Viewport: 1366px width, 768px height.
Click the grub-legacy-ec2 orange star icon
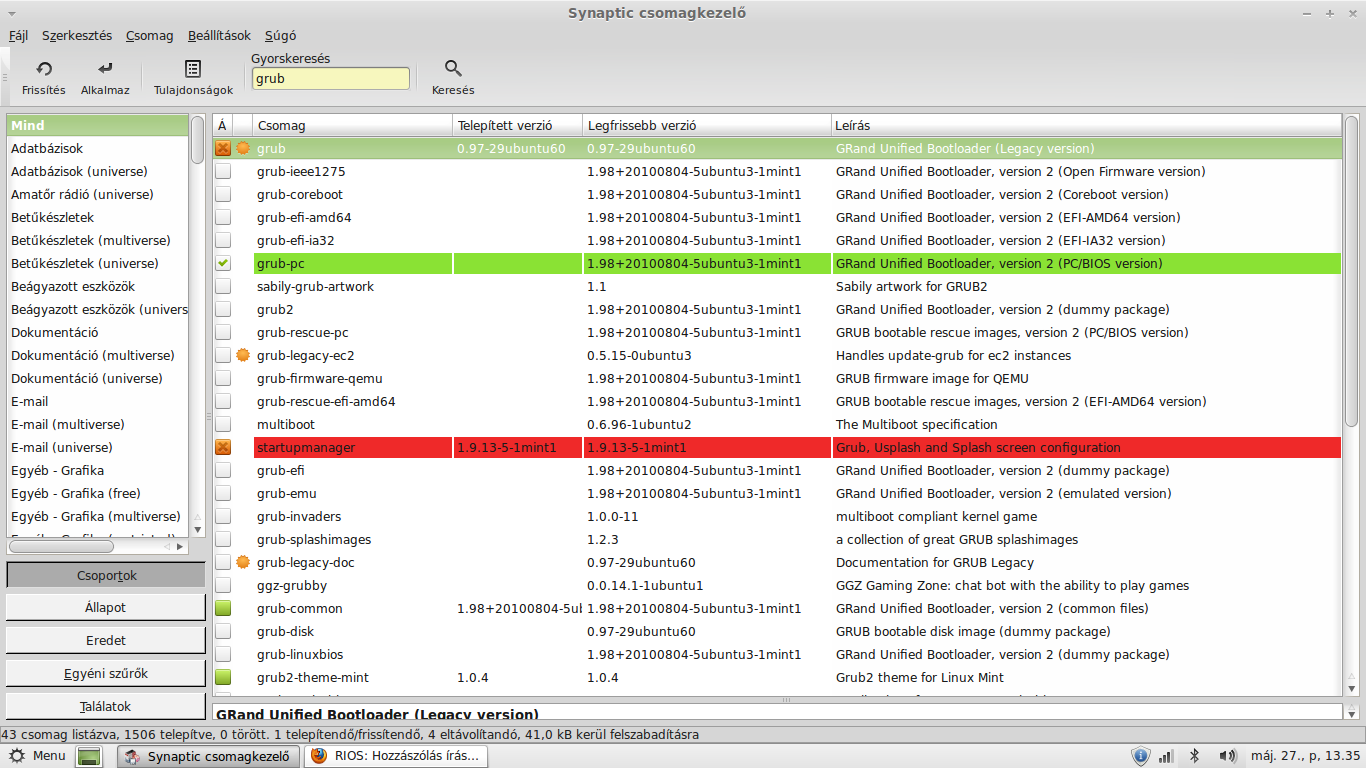tap(242, 355)
